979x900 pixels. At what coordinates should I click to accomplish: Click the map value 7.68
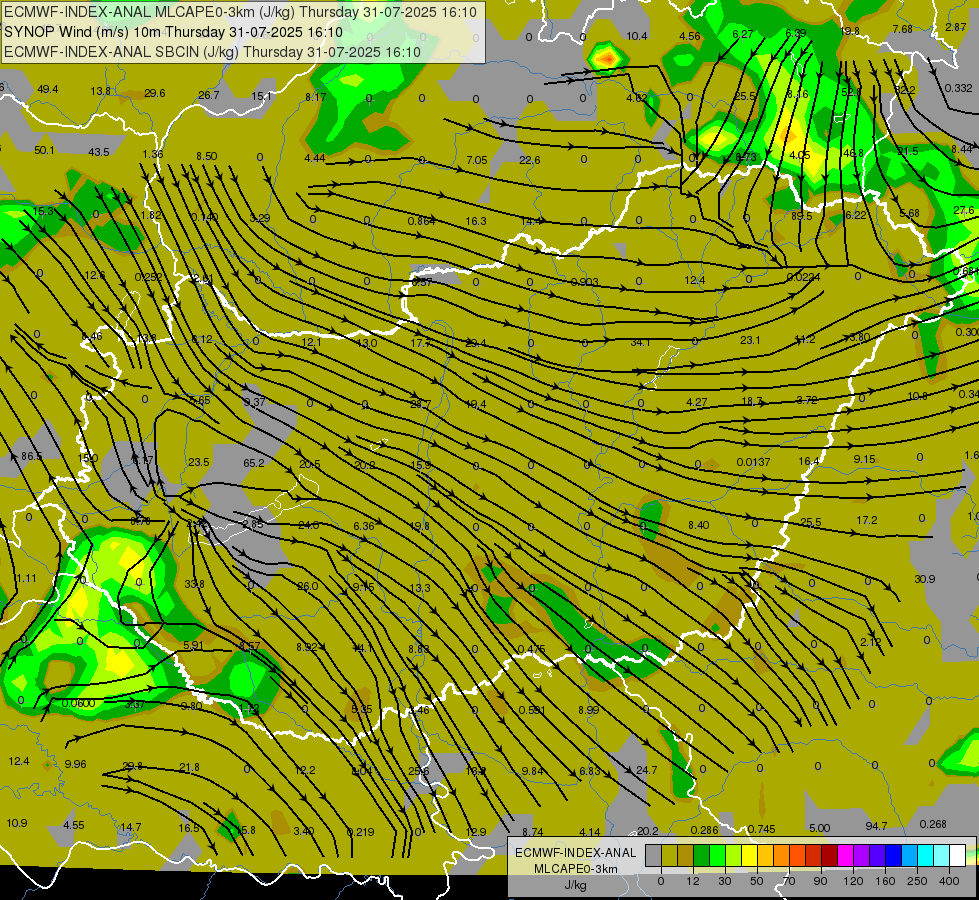903,29
